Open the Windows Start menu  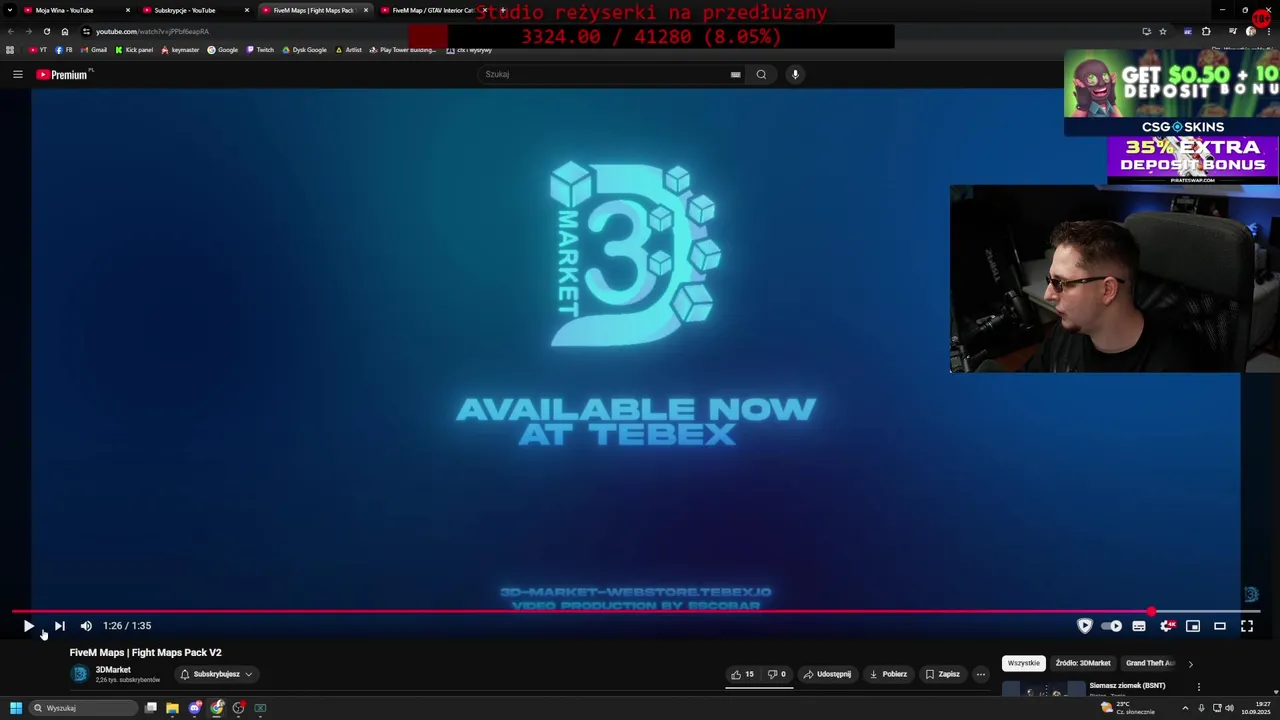coord(15,708)
